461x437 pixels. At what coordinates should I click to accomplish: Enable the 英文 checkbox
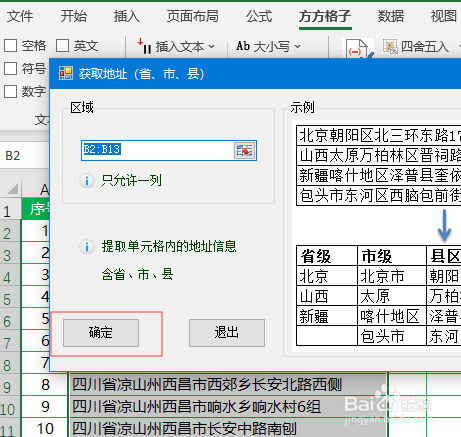62,46
